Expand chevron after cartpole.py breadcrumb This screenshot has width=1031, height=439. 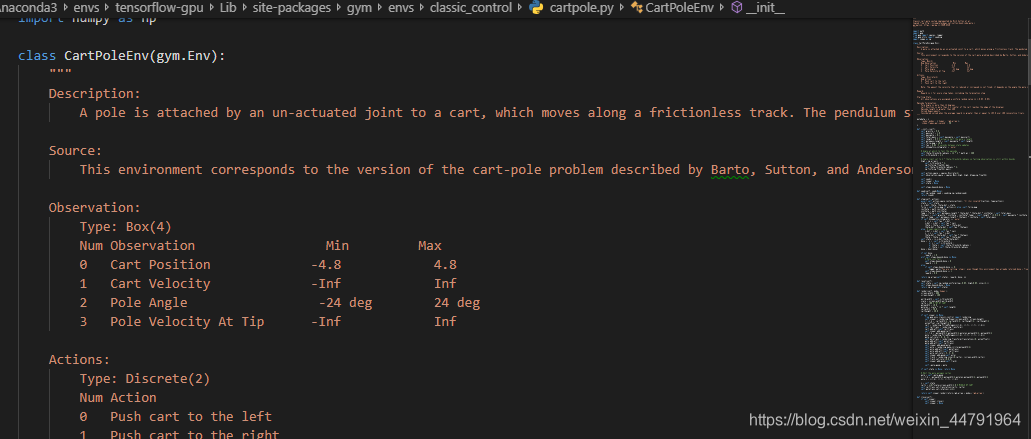click(x=624, y=8)
